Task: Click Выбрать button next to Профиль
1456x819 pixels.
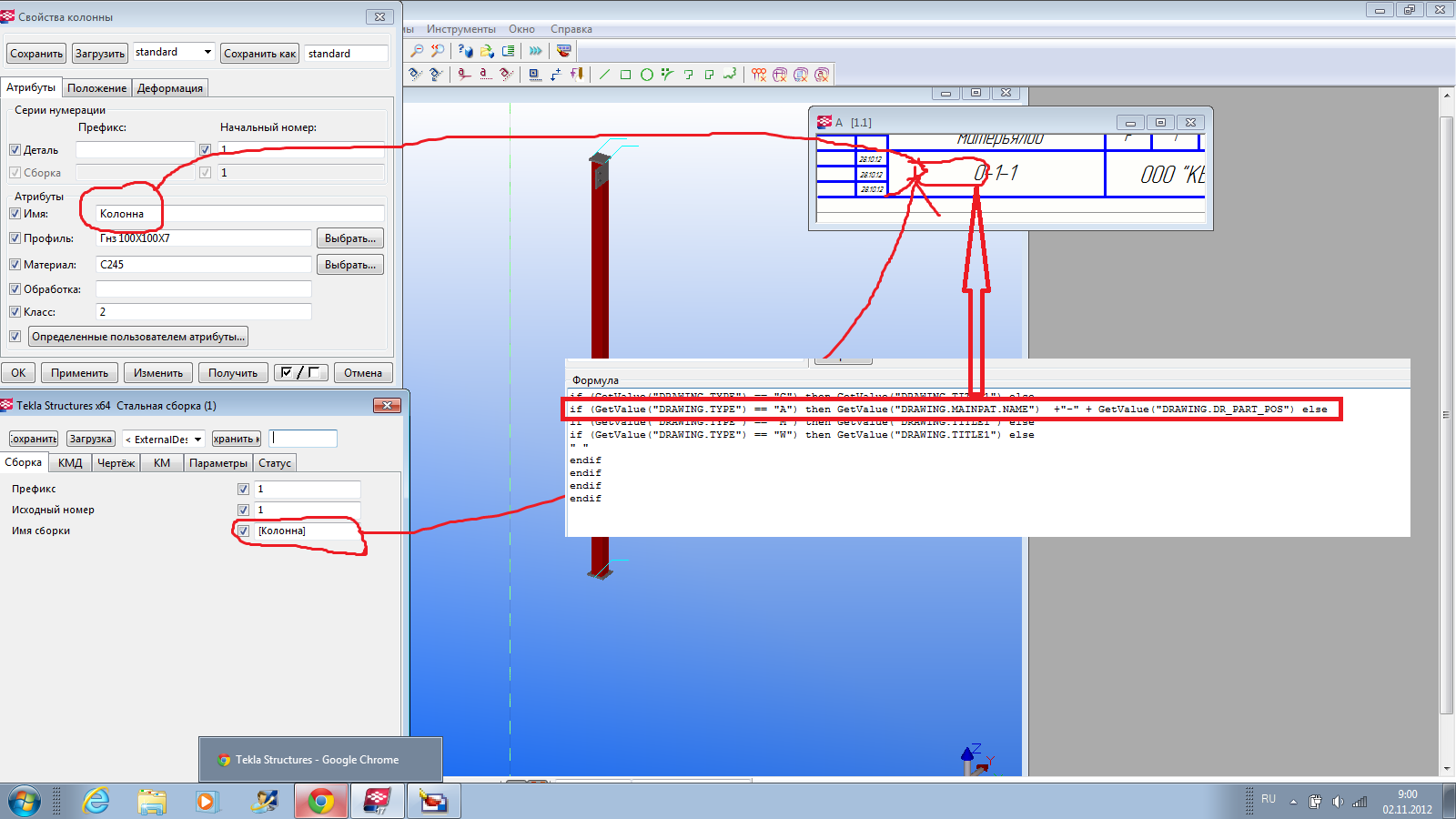Action: coord(349,238)
